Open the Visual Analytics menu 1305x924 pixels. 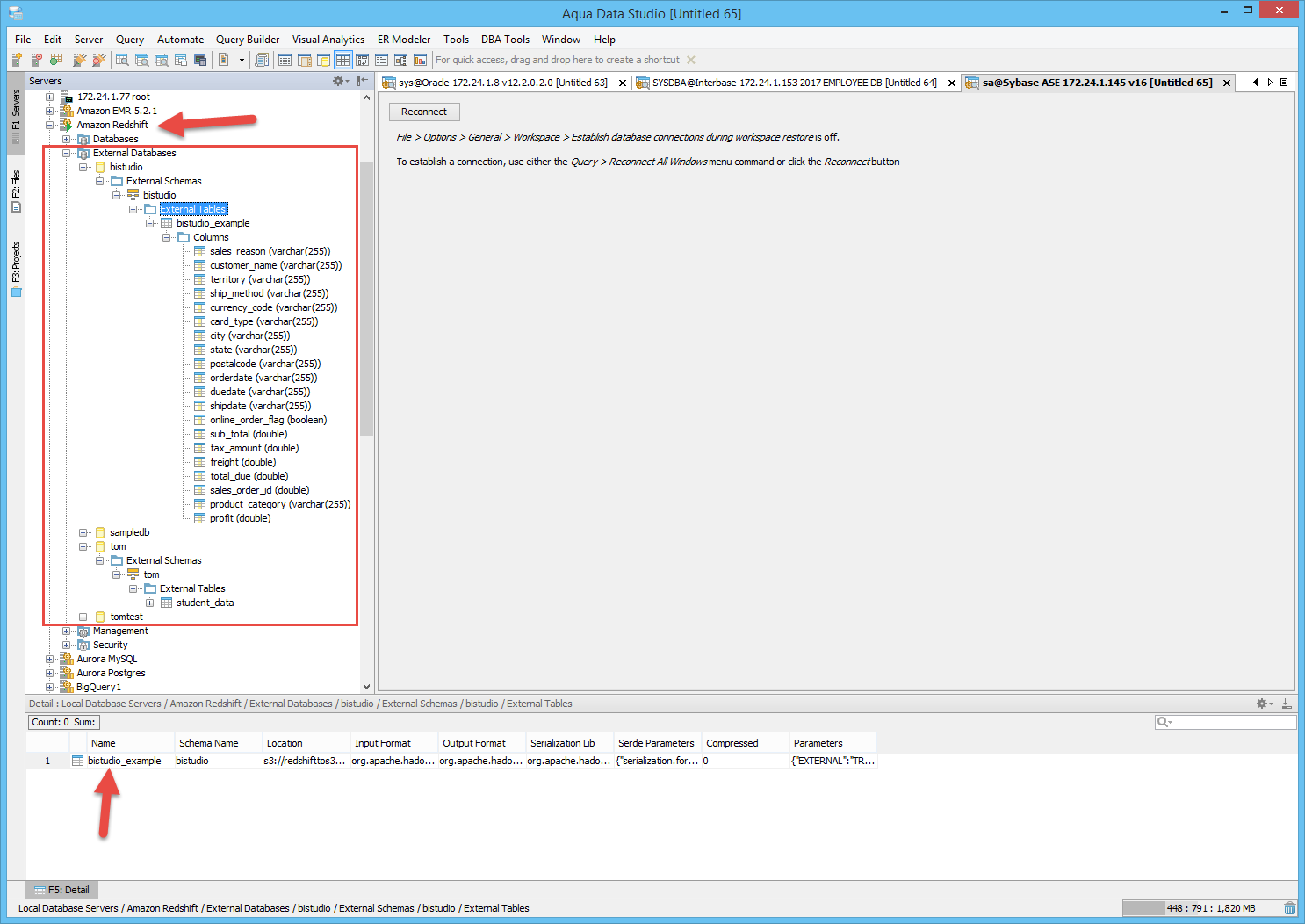point(328,40)
